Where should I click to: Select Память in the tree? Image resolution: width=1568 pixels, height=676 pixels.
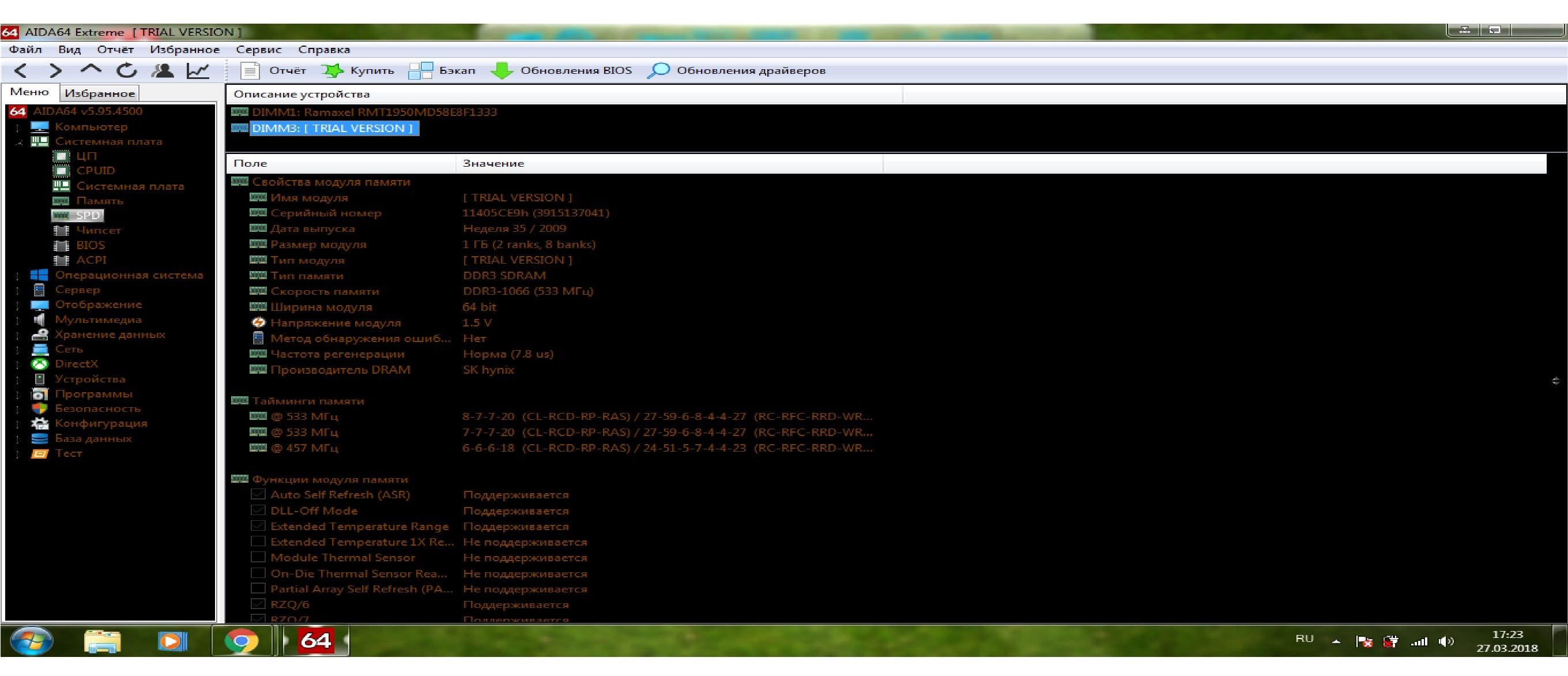pyautogui.click(x=100, y=201)
